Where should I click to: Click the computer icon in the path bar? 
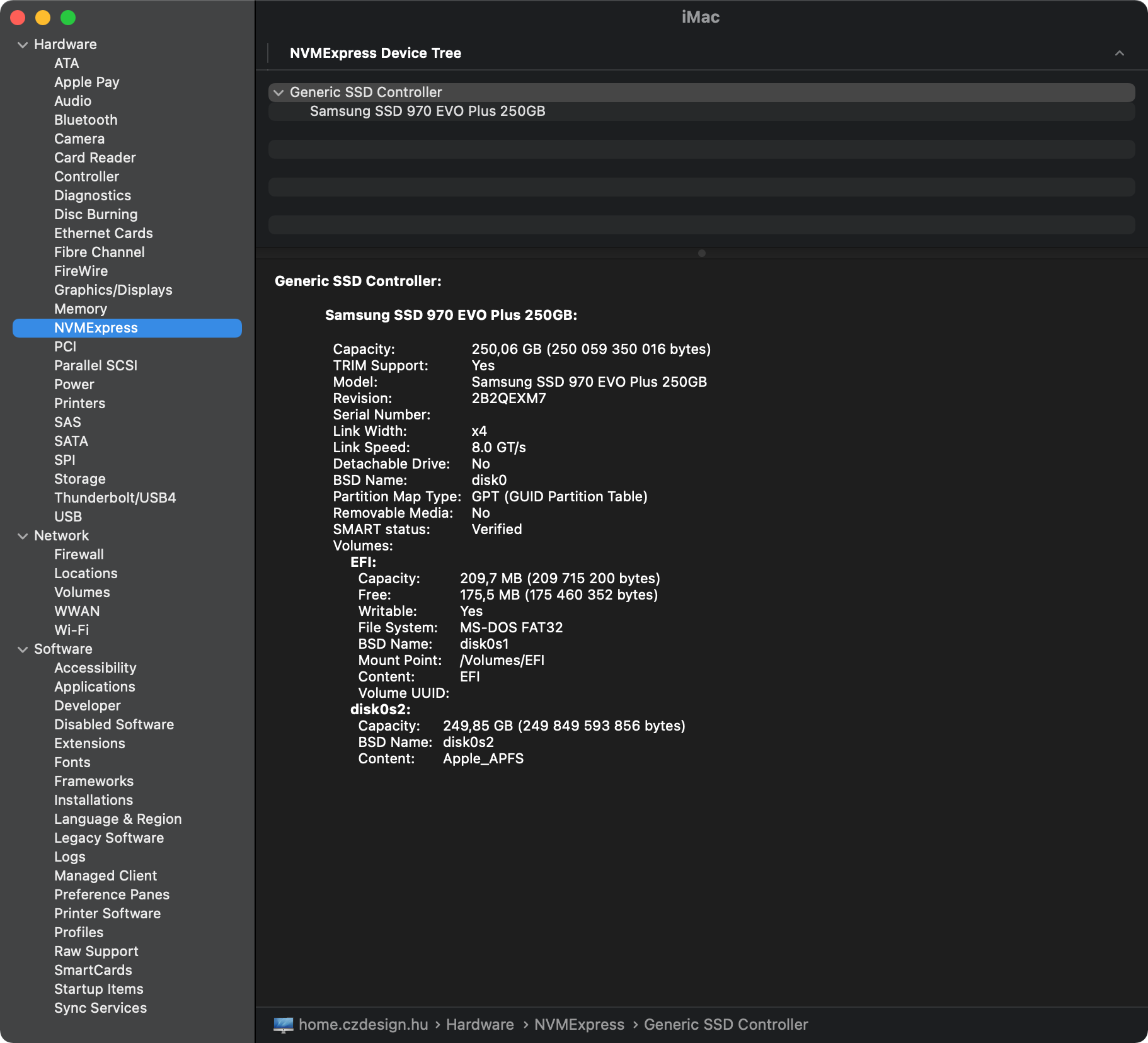pyautogui.click(x=284, y=1025)
